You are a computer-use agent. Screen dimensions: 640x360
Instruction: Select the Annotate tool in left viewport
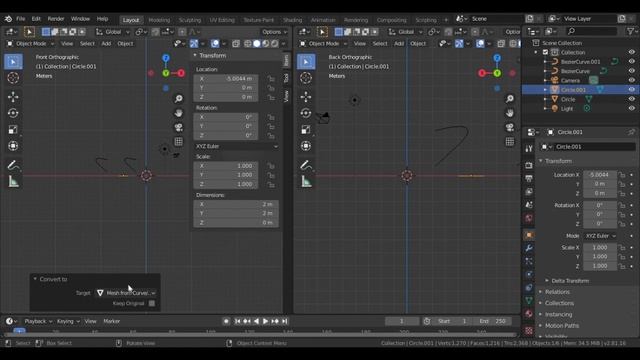click(x=13, y=165)
